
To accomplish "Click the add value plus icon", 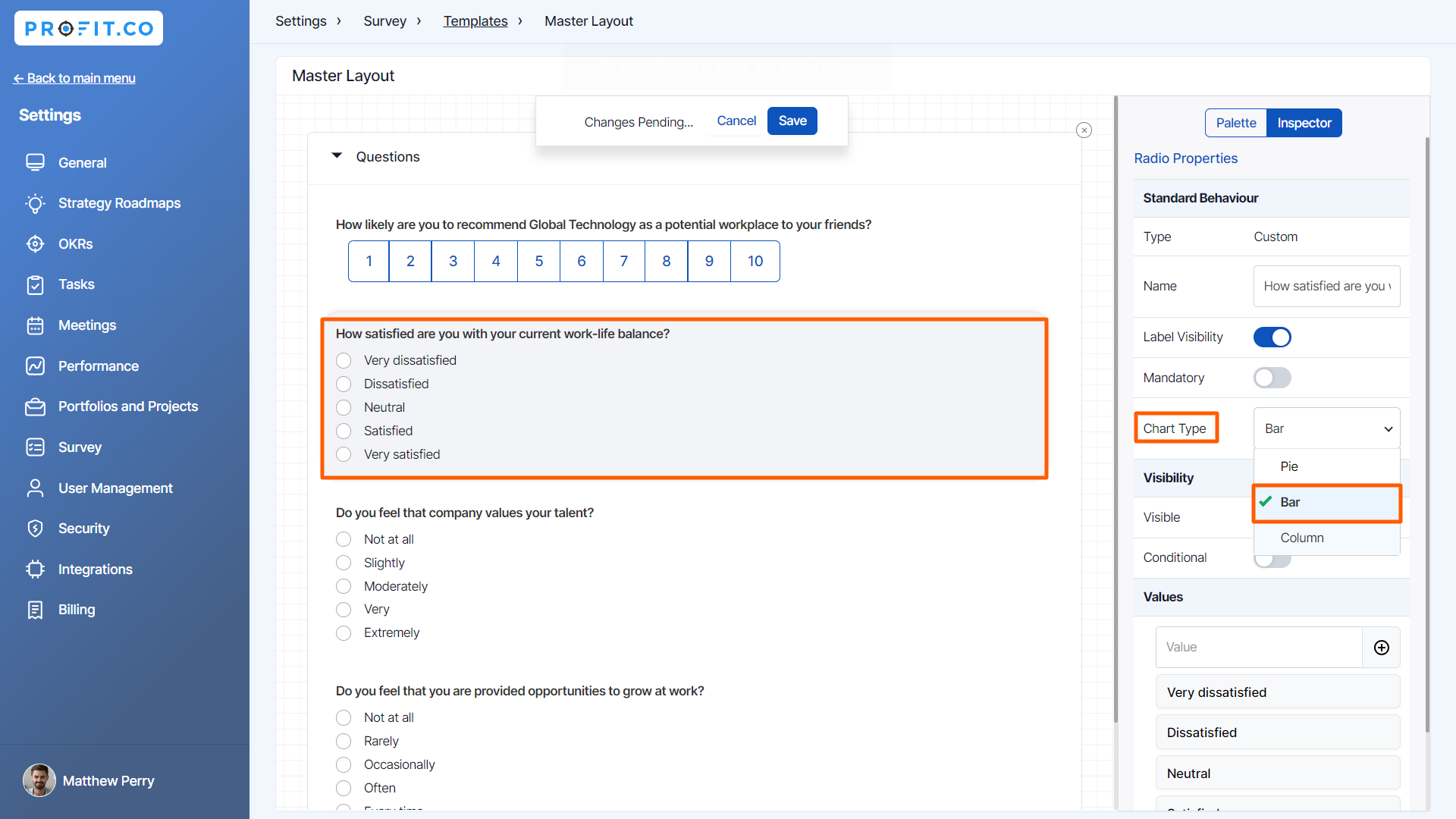I will pos(1381,648).
